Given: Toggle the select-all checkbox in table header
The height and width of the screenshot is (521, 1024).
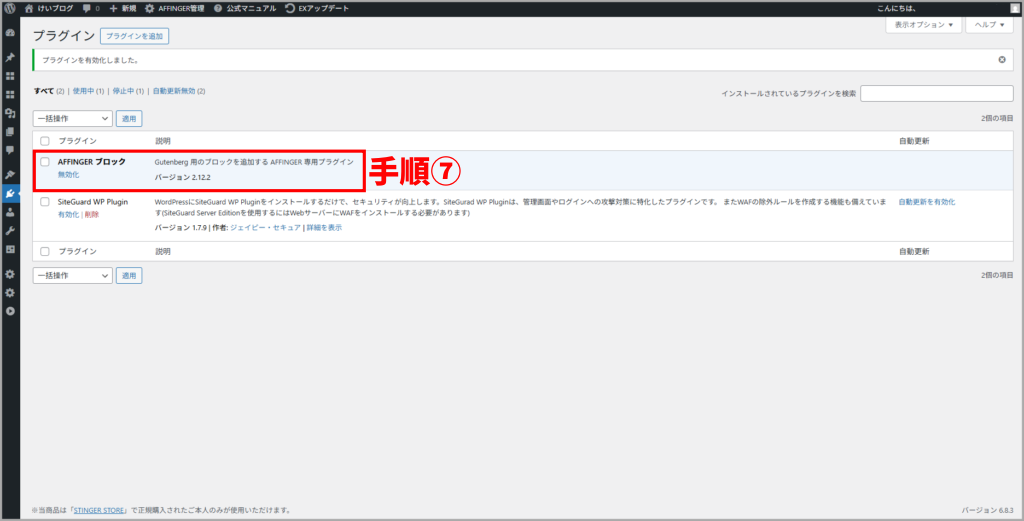Looking at the screenshot, I should [45, 141].
